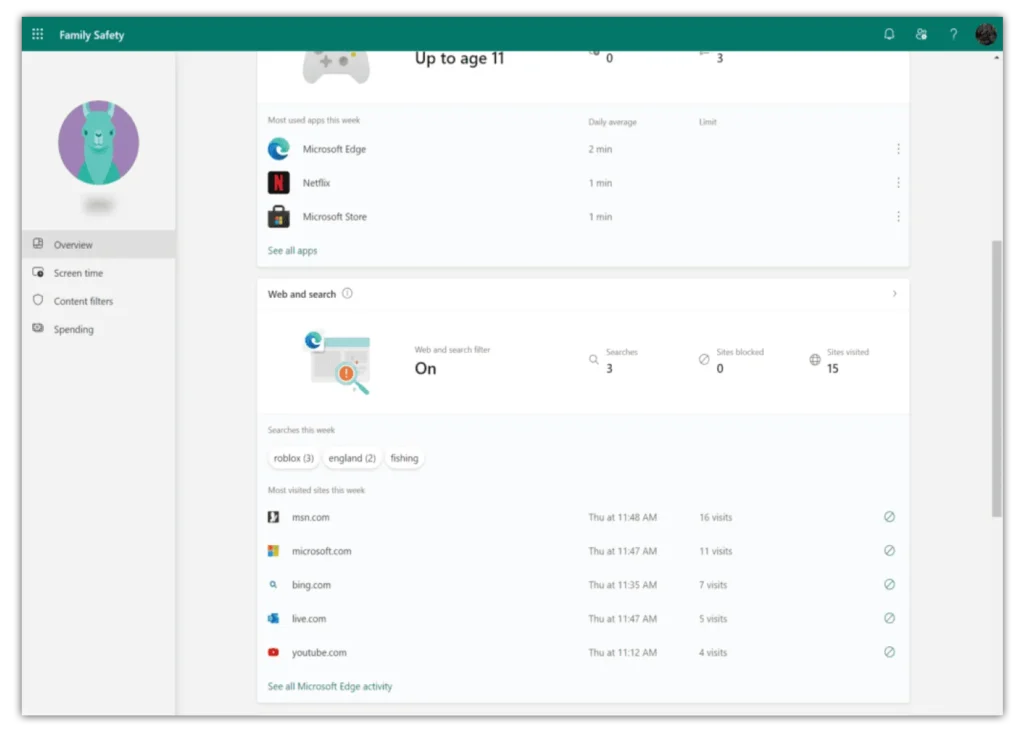The image size is (1024, 732).
Task: Open more options for Microsoft Store
Action: tap(899, 217)
